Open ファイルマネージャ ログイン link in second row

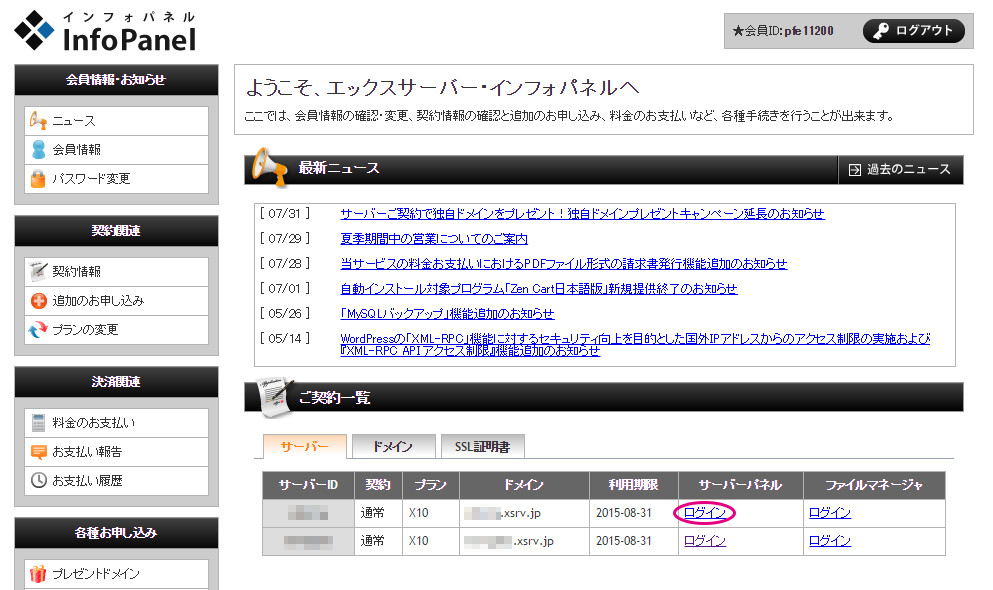click(x=830, y=541)
